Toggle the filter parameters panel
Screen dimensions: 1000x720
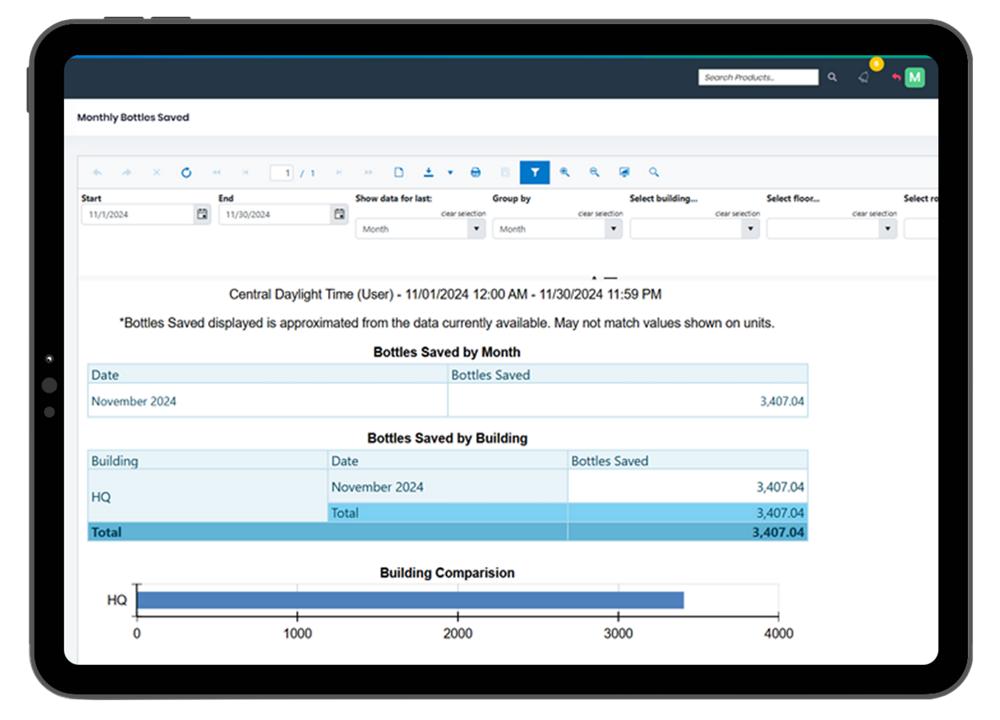pos(536,172)
